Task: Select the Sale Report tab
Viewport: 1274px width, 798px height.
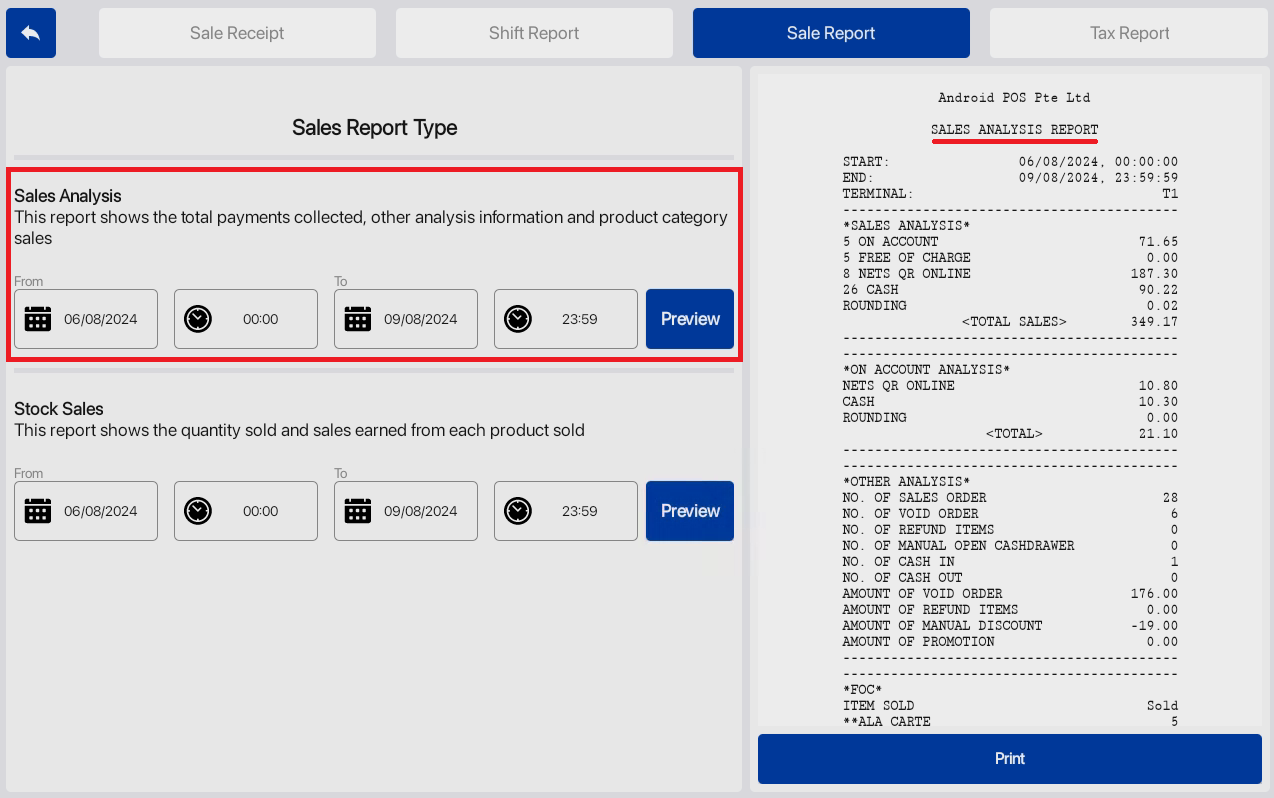Action: coord(831,33)
